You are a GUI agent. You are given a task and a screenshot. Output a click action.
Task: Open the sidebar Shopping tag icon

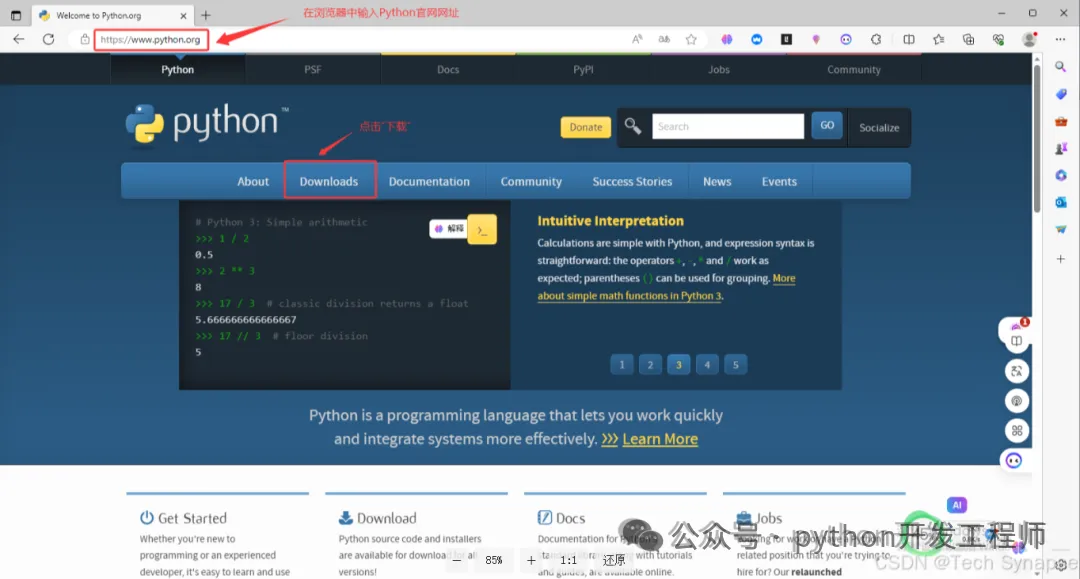click(x=1061, y=94)
